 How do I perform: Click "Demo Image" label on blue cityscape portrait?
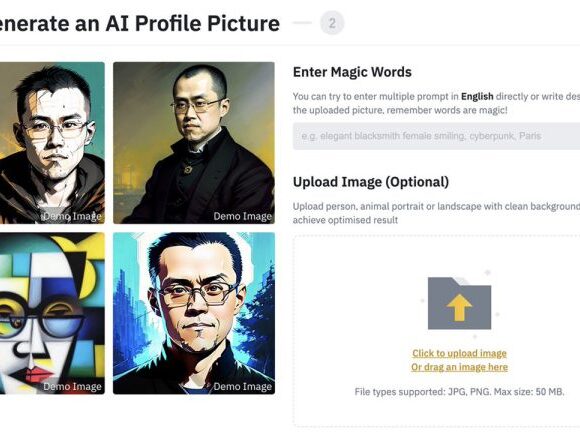click(x=243, y=387)
